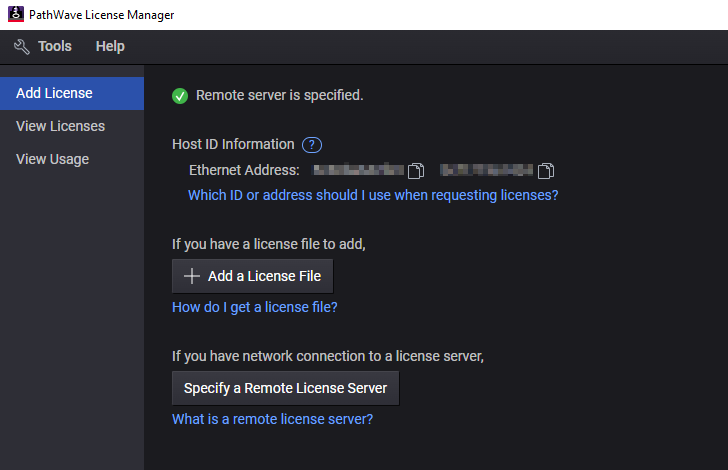Click Specify a Remote License Server button

click(286, 388)
